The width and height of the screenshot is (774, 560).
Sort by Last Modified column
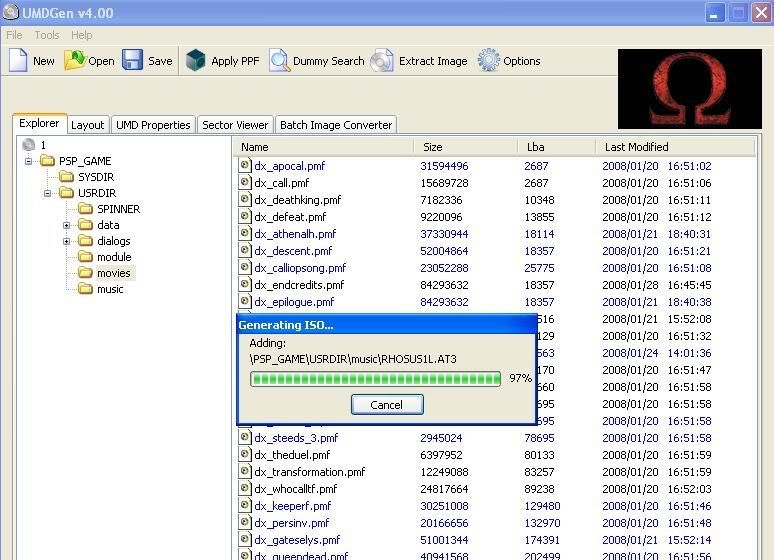[675, 147]
